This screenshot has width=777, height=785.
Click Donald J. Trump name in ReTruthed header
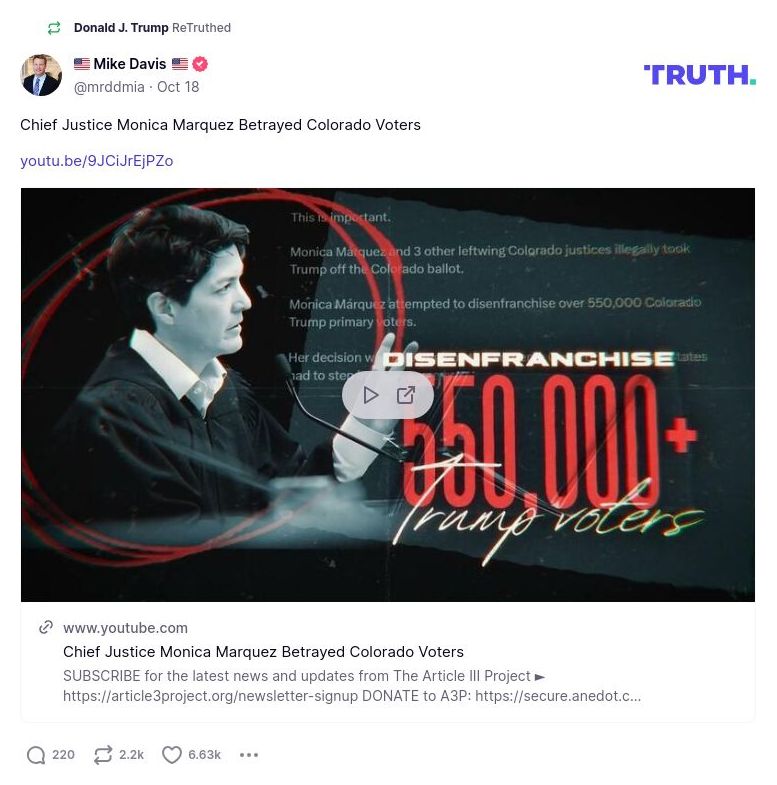(121, 28)
